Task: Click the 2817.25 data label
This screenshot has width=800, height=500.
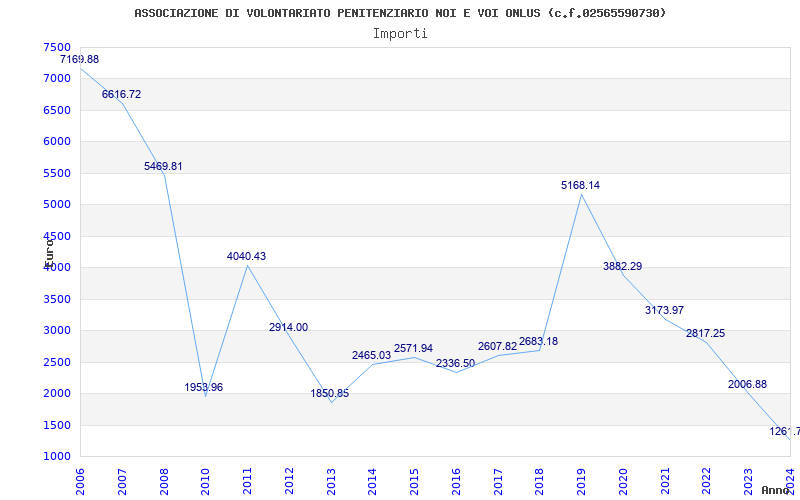Action: (705, 334)
